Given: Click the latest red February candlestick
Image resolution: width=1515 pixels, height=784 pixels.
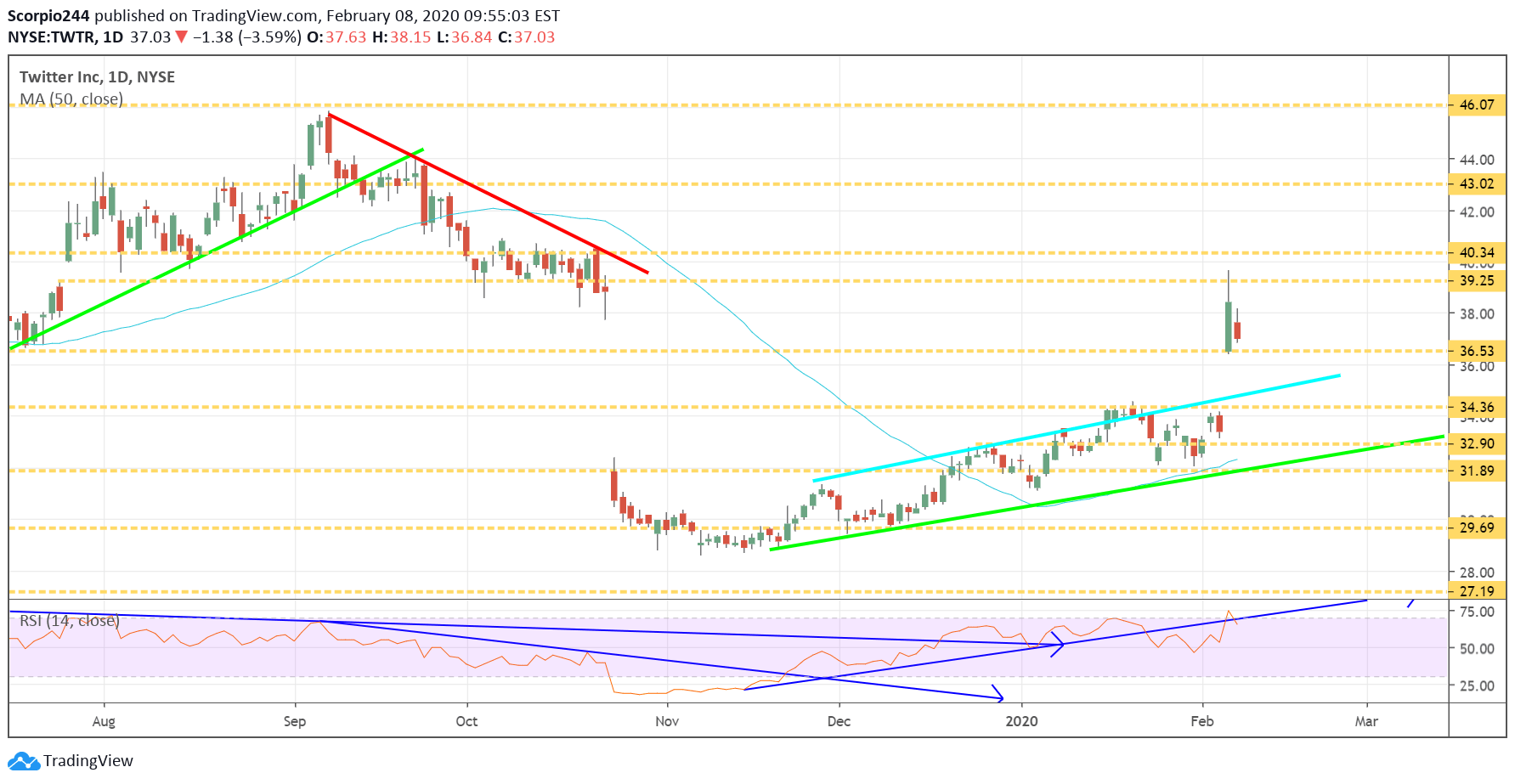Looking at the screenshot, I should [1238, 330].
